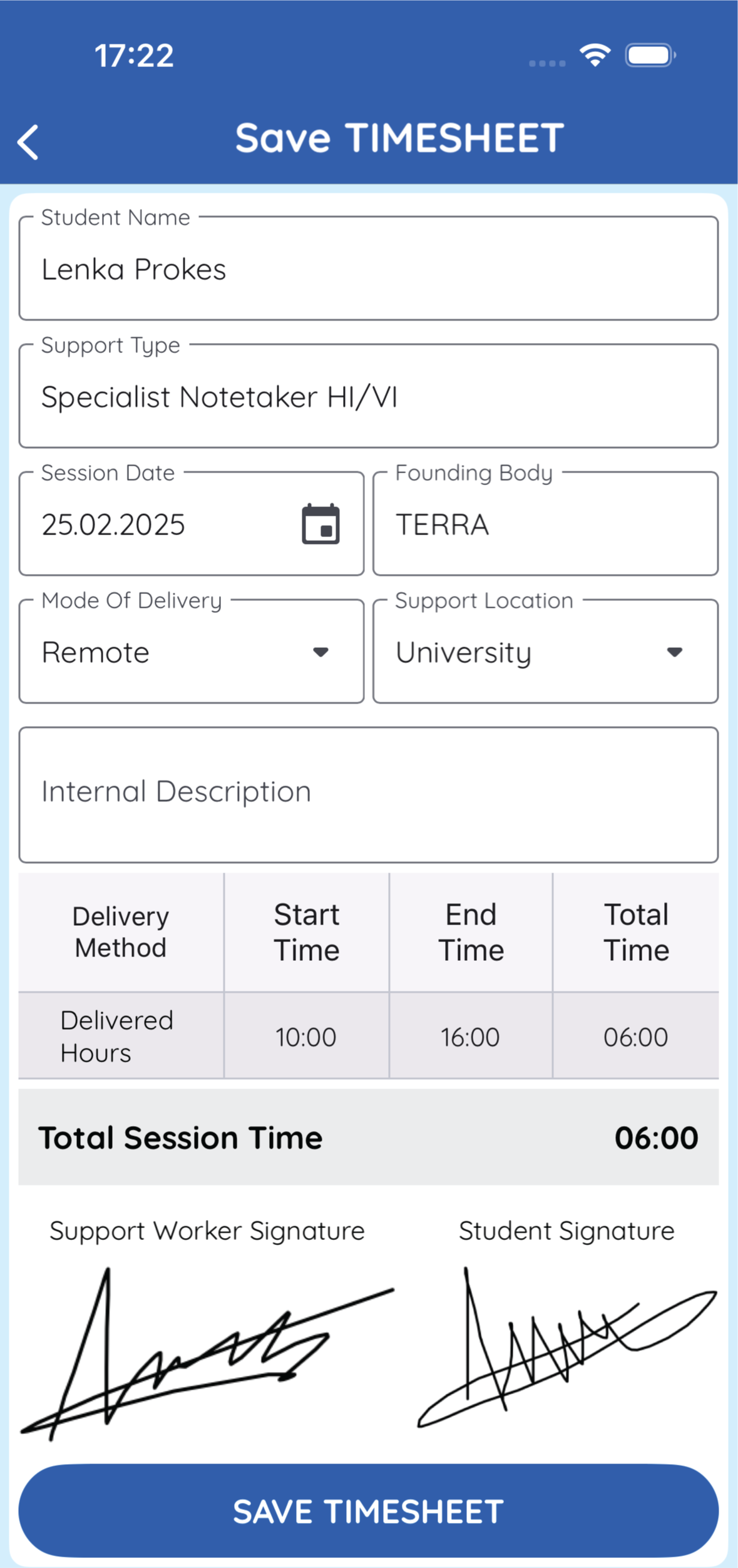Click the SAVE TIMESHEET button
Image resolution: width=738 pixels, height=1568 pixels.
[368, 1511]
